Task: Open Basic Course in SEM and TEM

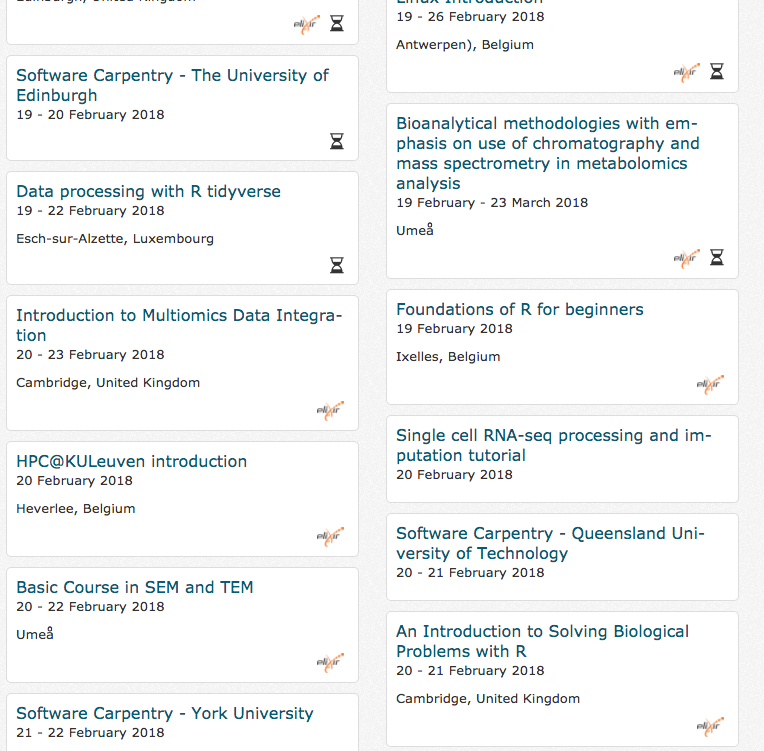Action: click(x=135, y=587)
